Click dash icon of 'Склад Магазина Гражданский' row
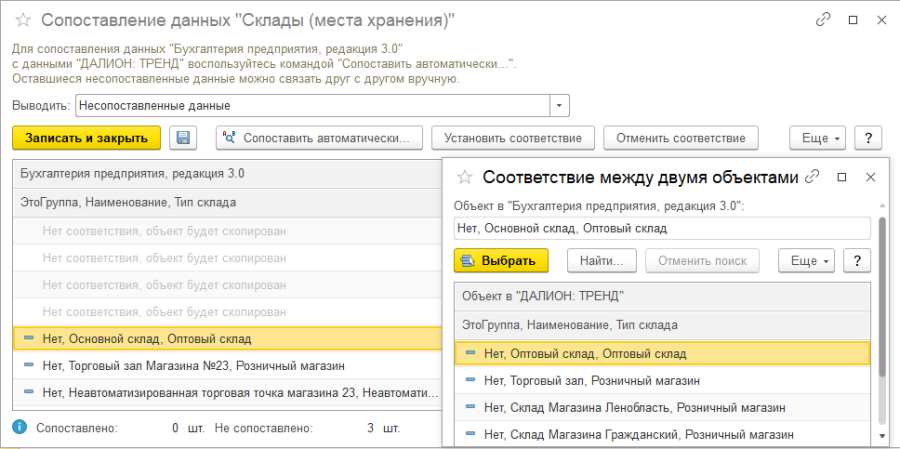 click(471, 433)
